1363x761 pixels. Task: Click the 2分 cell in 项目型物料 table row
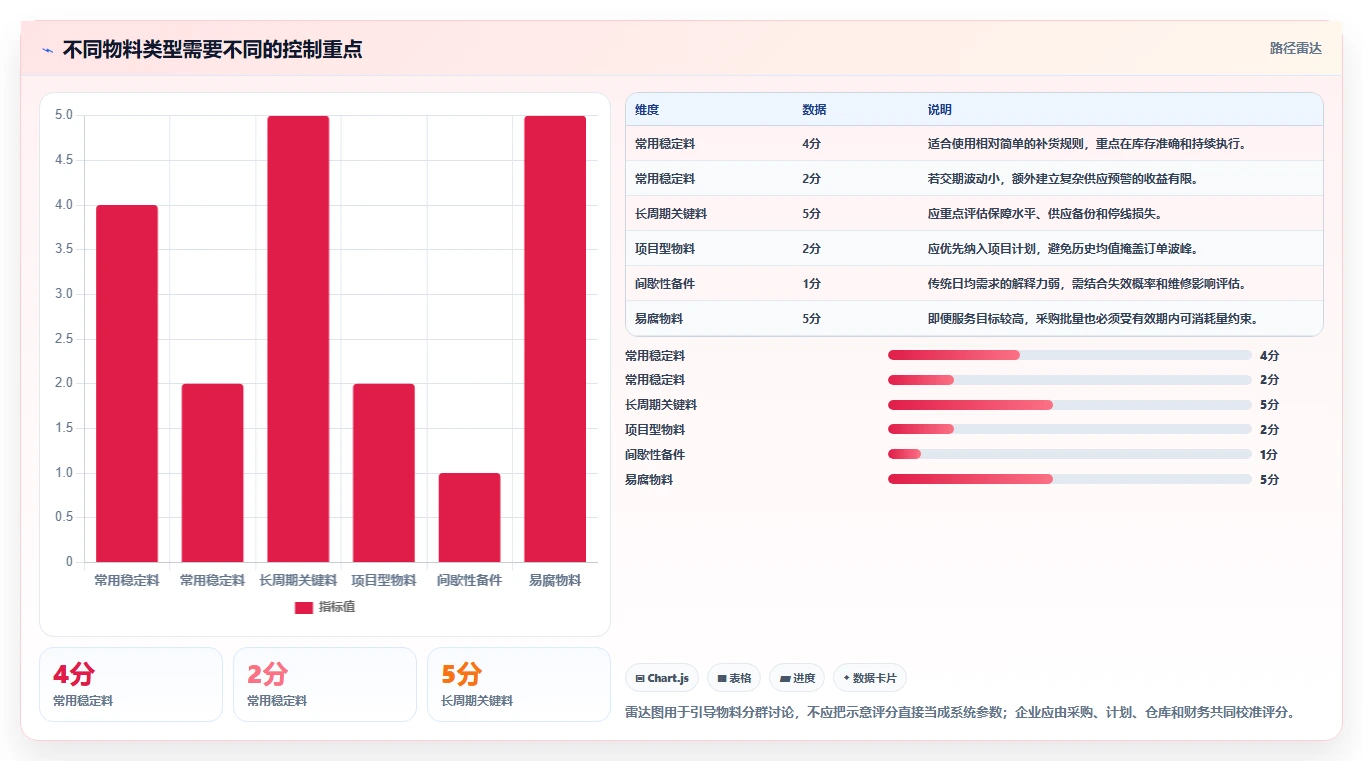(811, 249)
